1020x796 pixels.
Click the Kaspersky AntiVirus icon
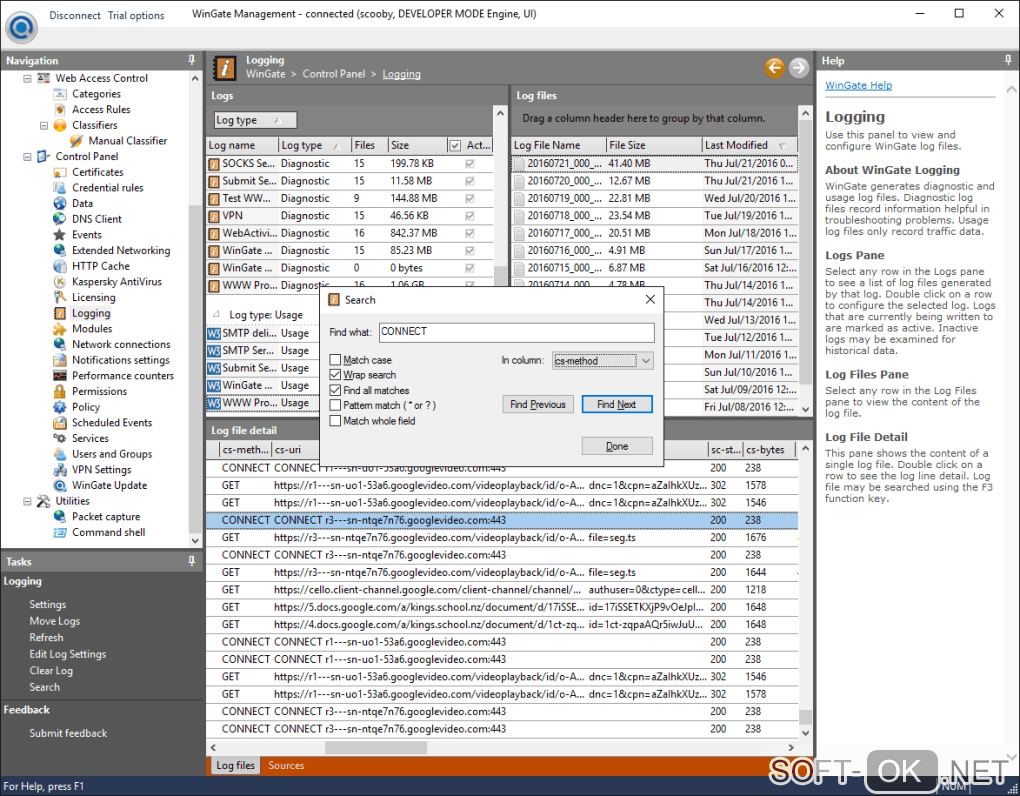click(60, 281)
